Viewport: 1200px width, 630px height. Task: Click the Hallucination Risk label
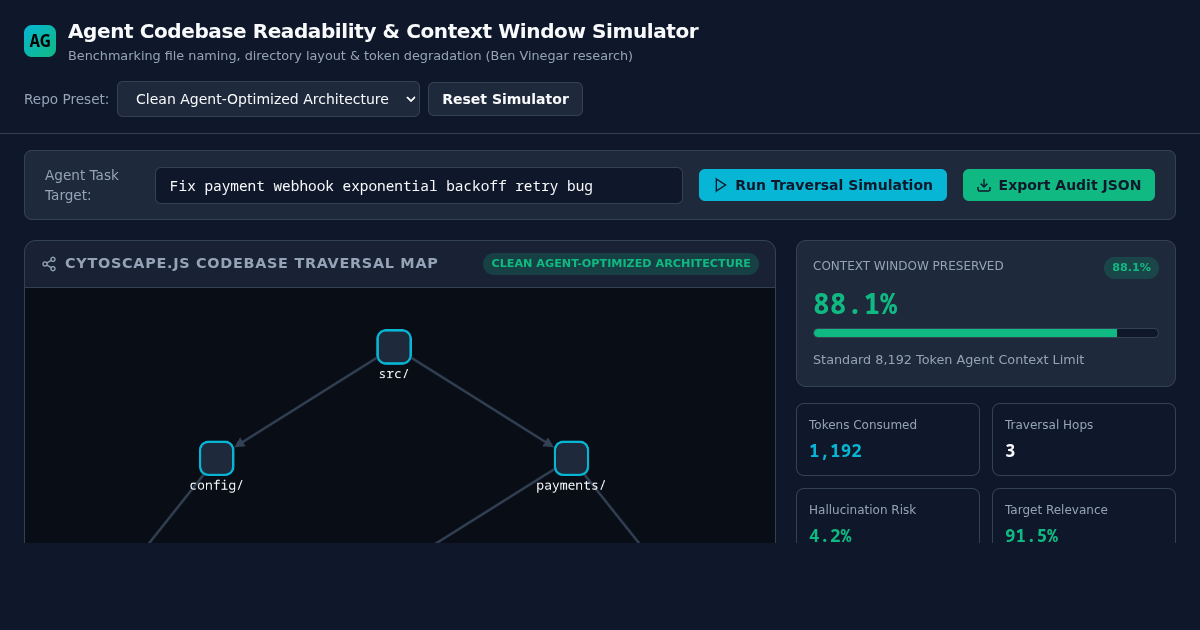click(x=862, y=510)
